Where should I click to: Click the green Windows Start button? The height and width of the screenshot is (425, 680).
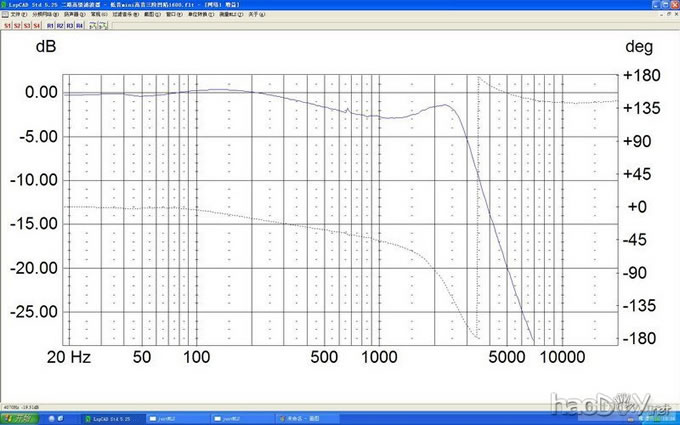pos(19,419)
